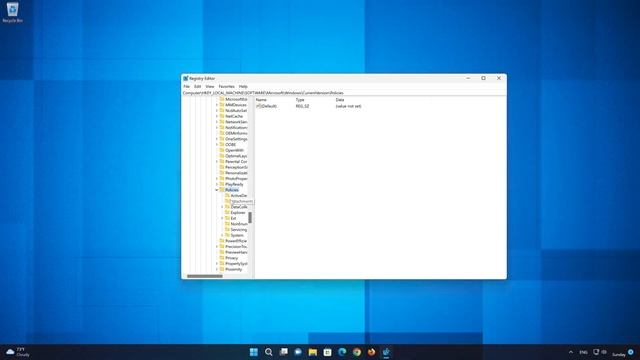Open the Edit menu

point(198,87)
